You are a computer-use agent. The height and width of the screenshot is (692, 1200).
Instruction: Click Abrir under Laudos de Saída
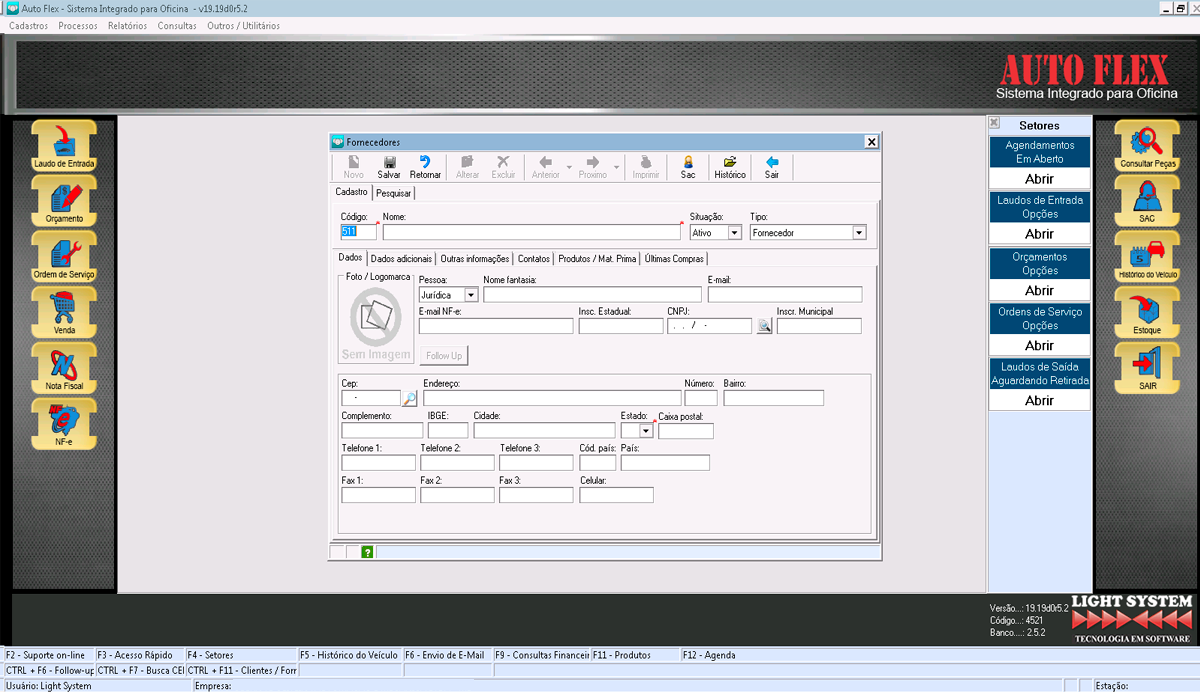[1040, 400]
